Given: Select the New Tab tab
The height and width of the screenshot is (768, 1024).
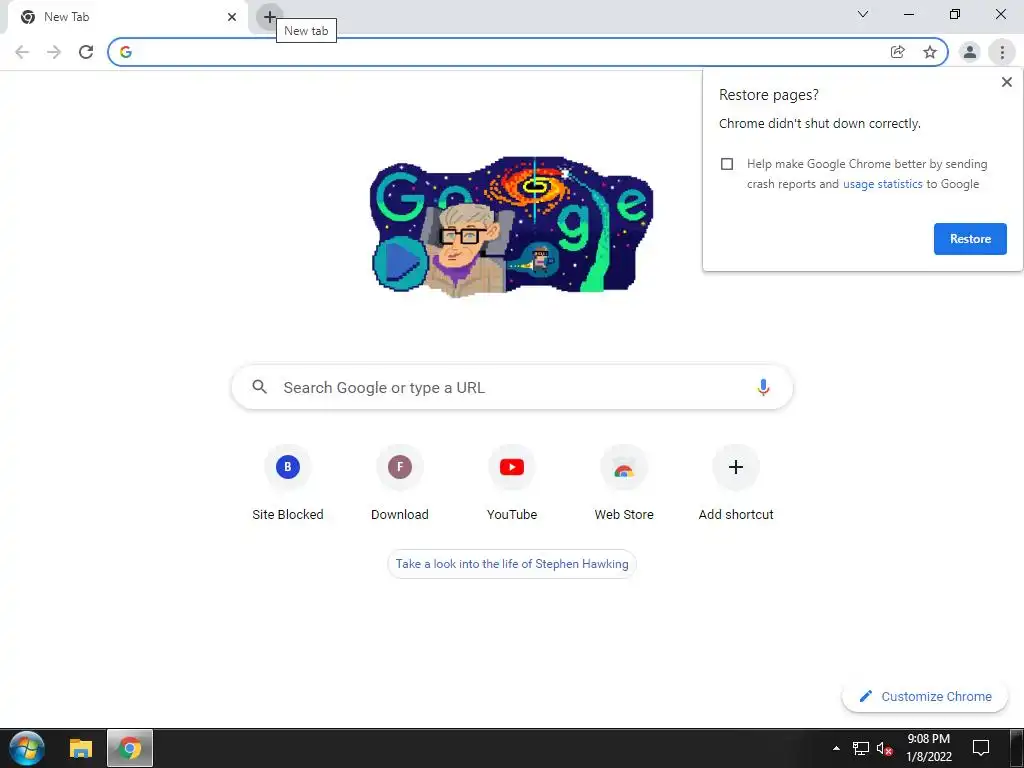Looking at the screenshot, I should point(129,17).
